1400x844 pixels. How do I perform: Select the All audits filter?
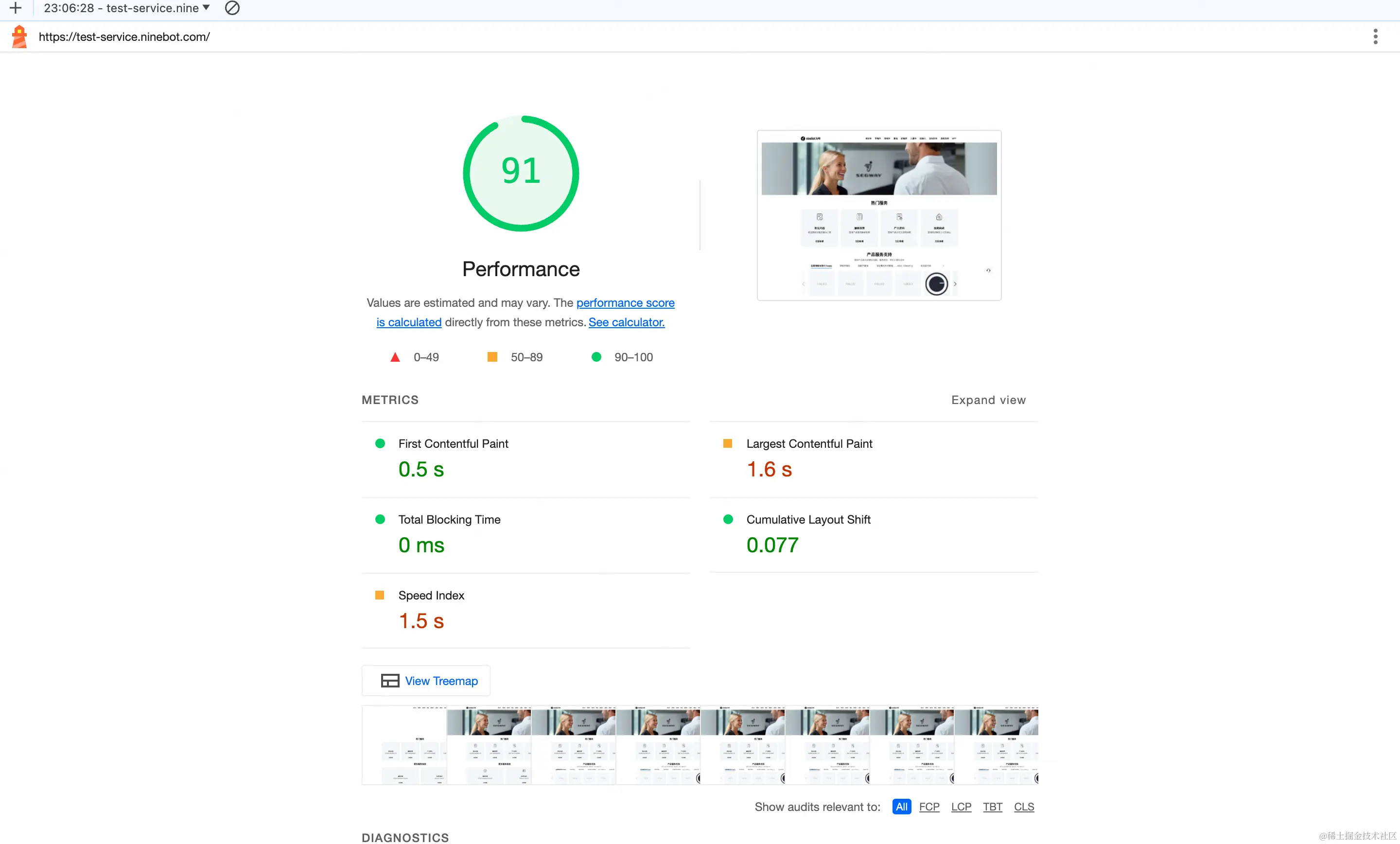pyautogui.click(x=901, y=807)
